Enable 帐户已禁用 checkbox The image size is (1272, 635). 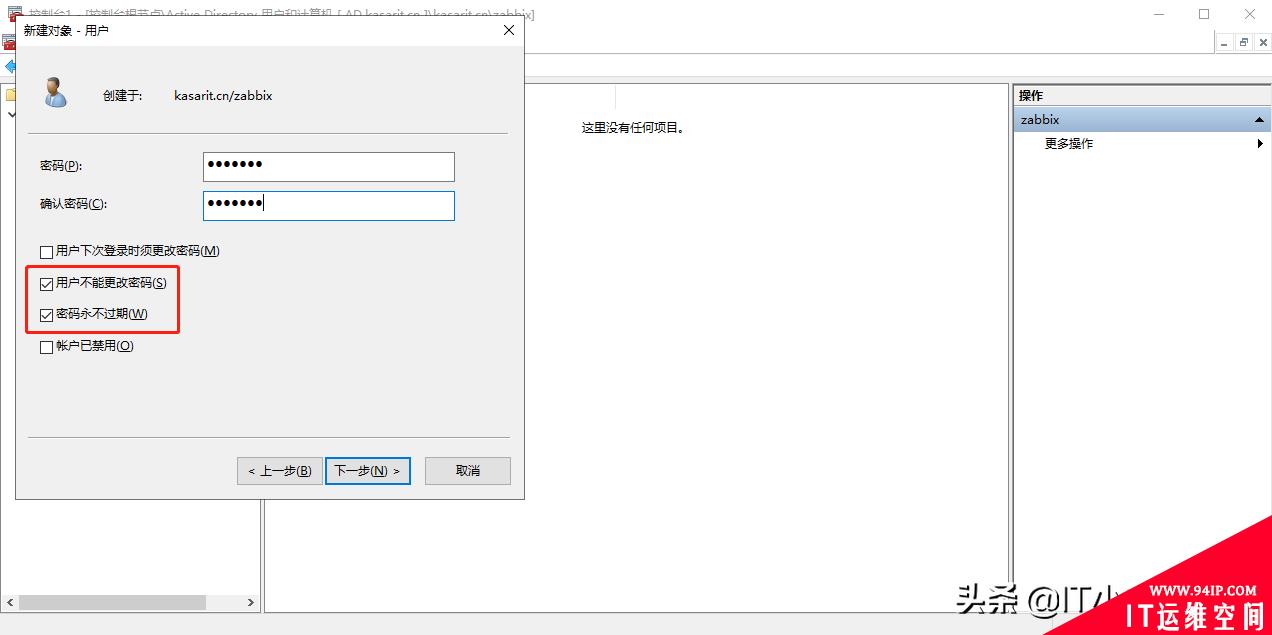pyautogui.click(x=46, y=347)
